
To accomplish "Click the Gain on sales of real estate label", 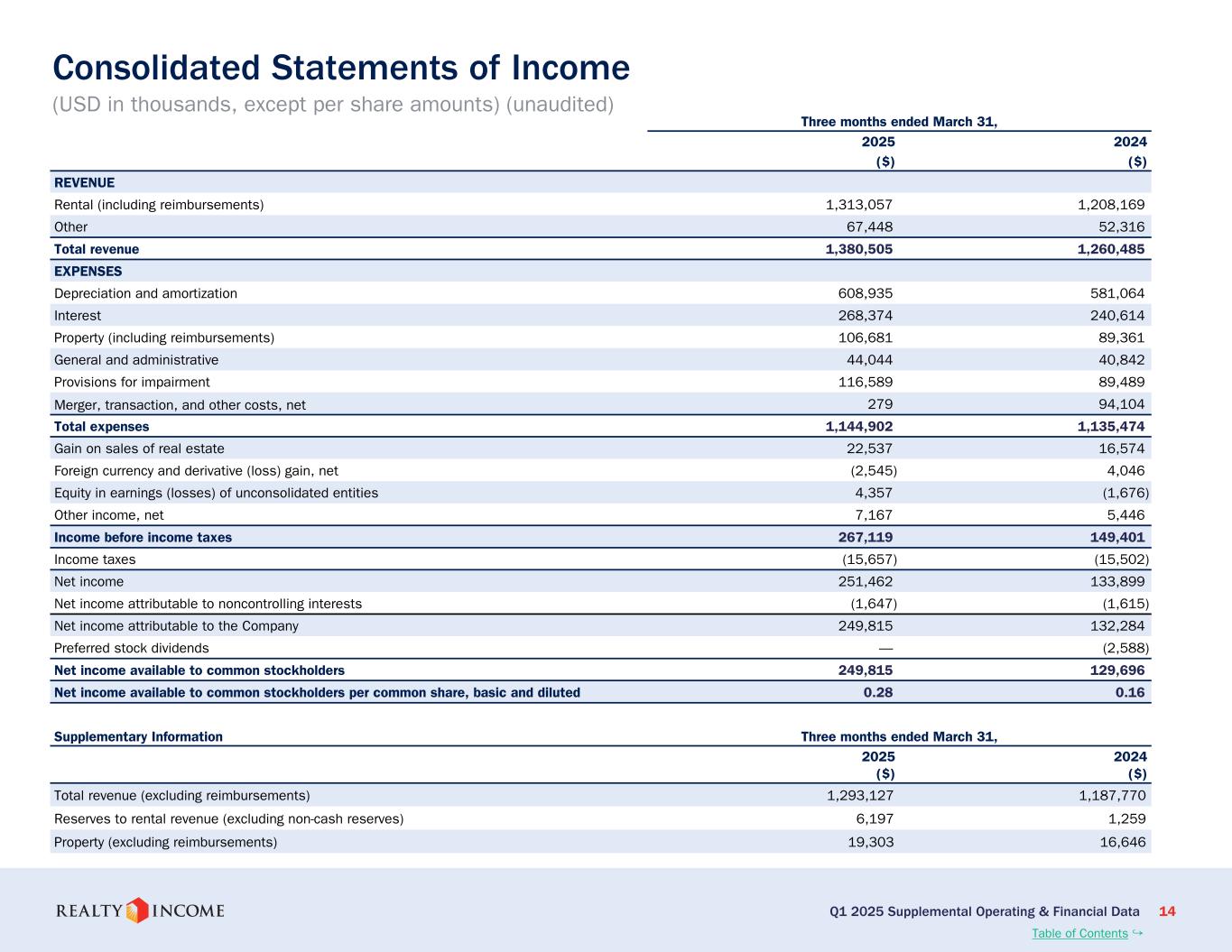I will click(x=139, y=448).
